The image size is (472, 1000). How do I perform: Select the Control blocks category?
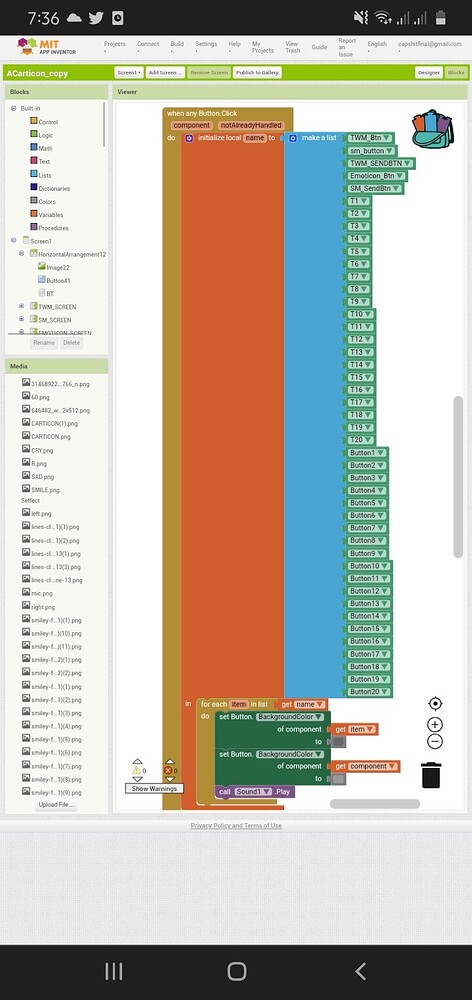tap(48, 122)
